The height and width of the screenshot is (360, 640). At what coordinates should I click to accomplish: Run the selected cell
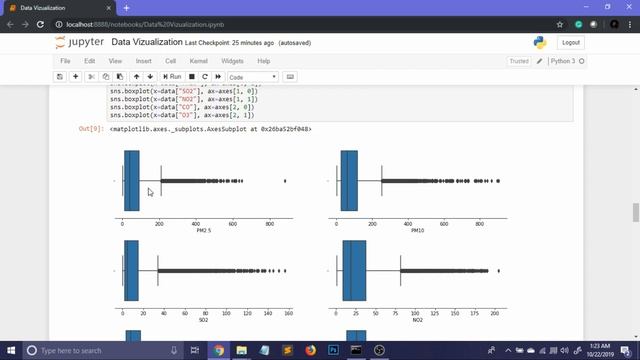[172, 77]
